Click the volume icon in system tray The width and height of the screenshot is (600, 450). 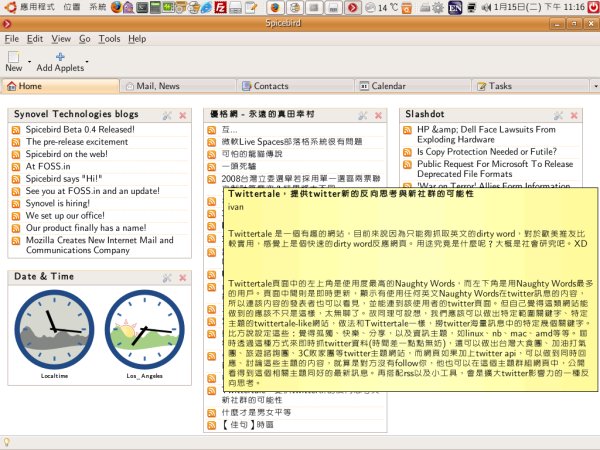click(x=486, y=7)
